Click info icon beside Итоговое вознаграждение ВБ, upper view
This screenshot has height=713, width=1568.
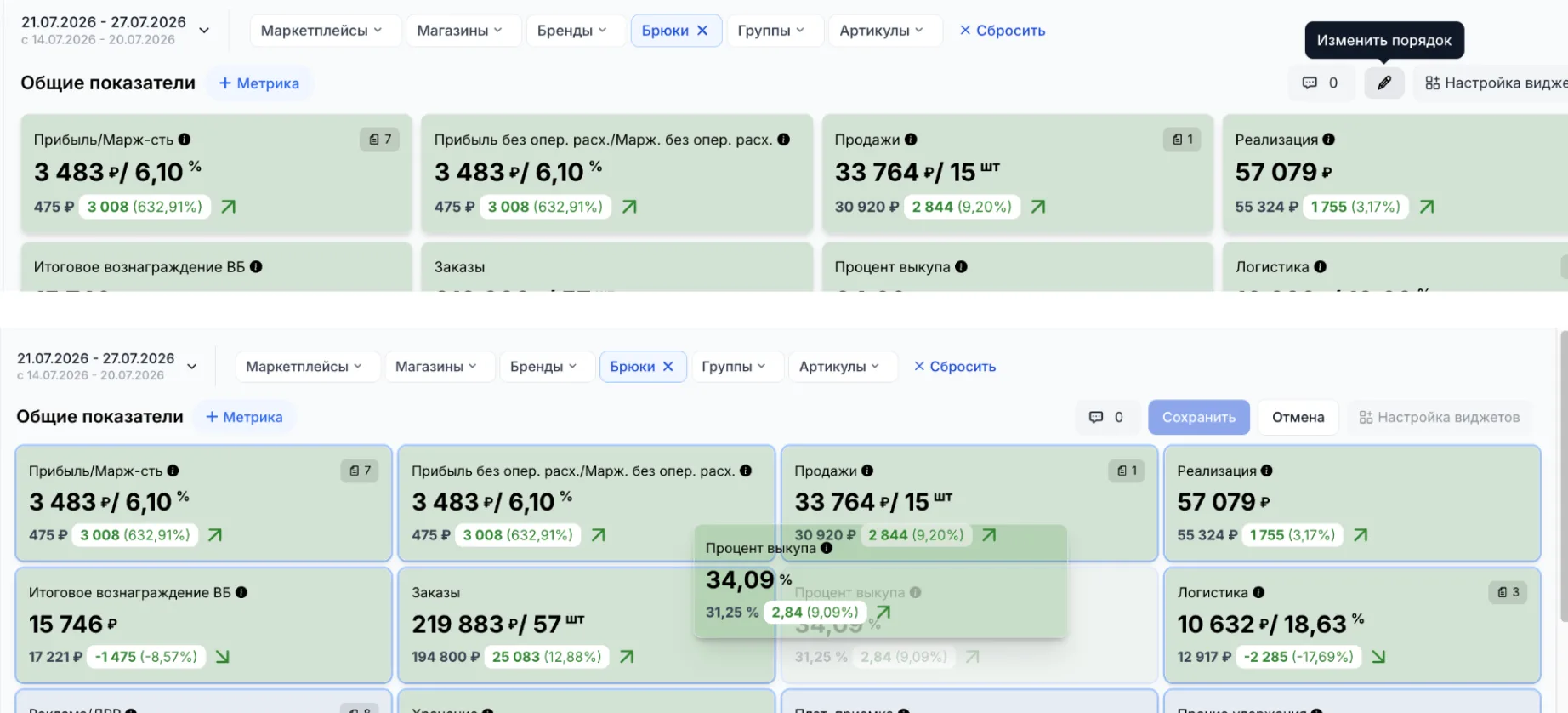(256, 266)
